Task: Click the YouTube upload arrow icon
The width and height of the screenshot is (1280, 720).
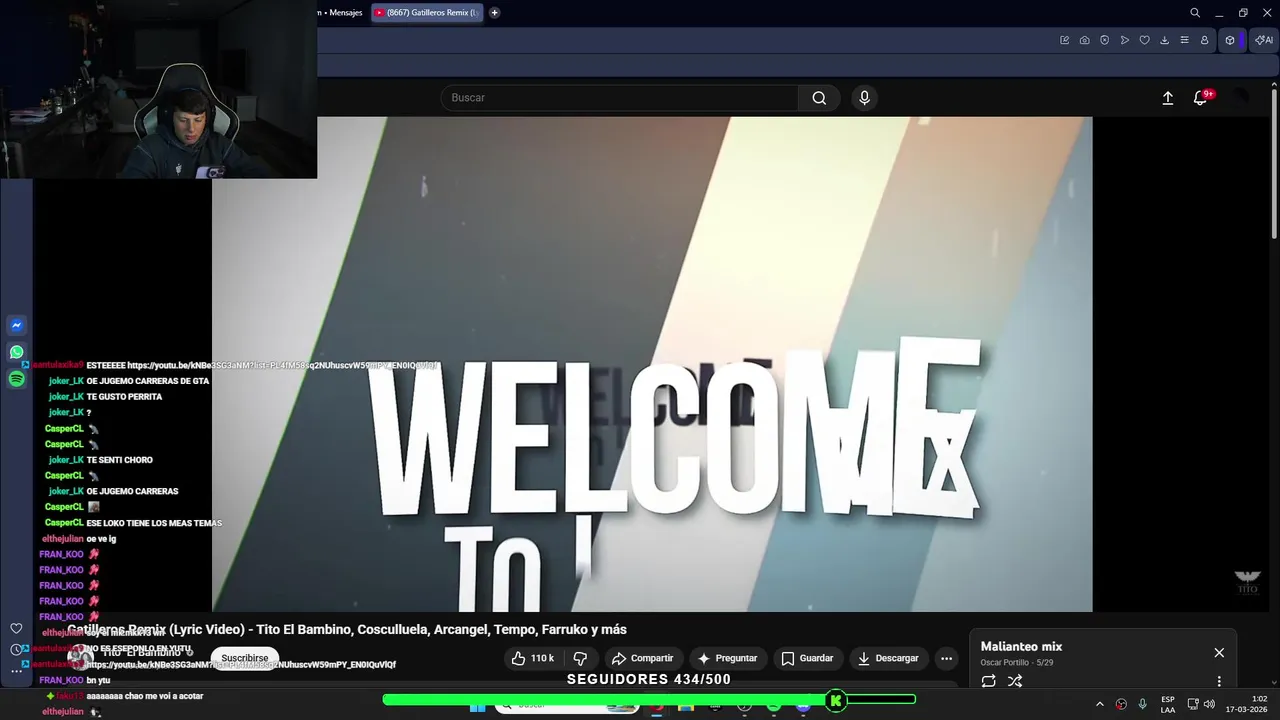Action: (1167, 98)
